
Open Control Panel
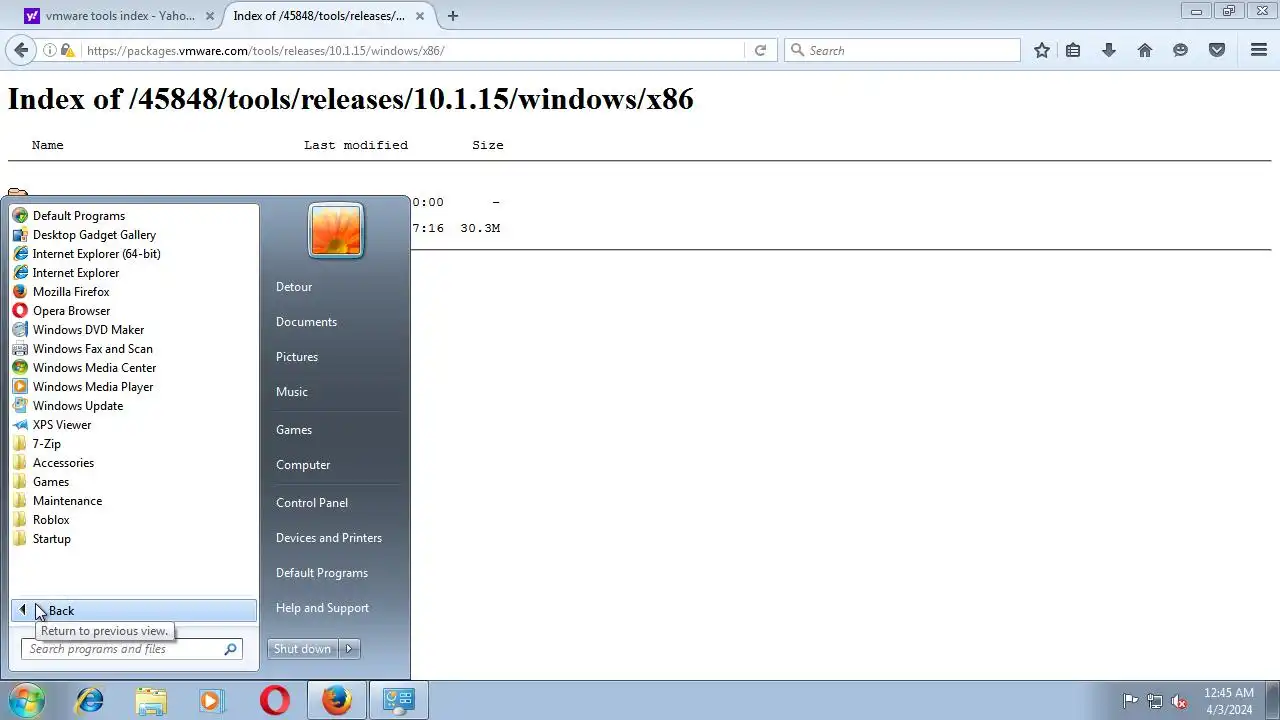click(312, 503)
